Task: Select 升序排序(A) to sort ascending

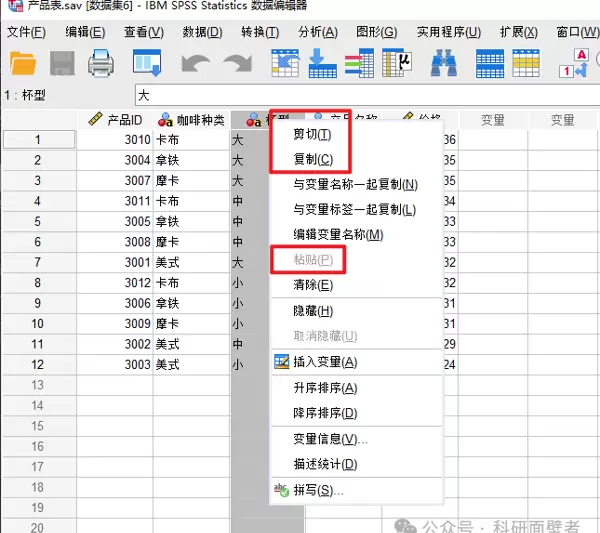Action: 325,388
